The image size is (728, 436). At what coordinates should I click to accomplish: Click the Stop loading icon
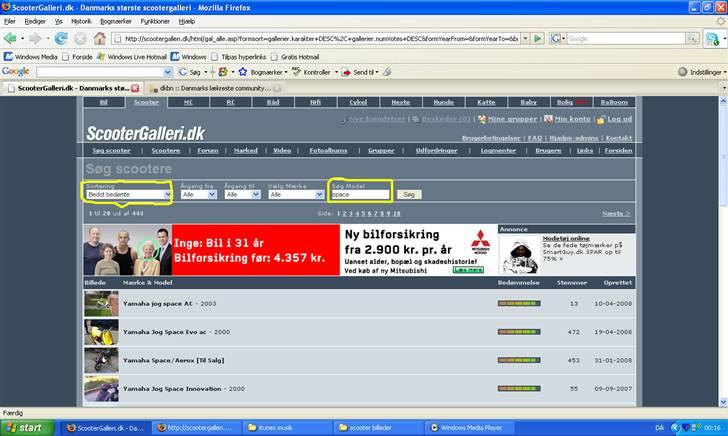(80, 38)
